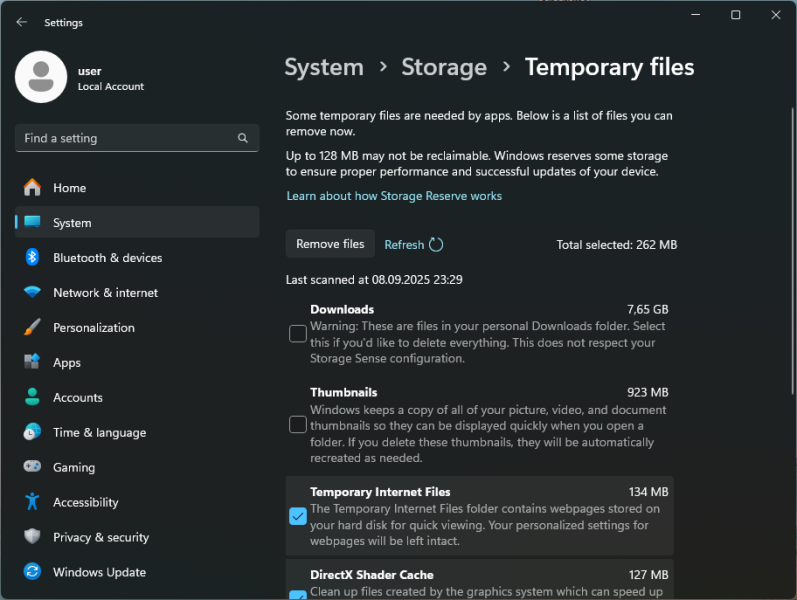Open Gaming settings
This screenshot has width=797, height=600.
click(x=137, y=467)
